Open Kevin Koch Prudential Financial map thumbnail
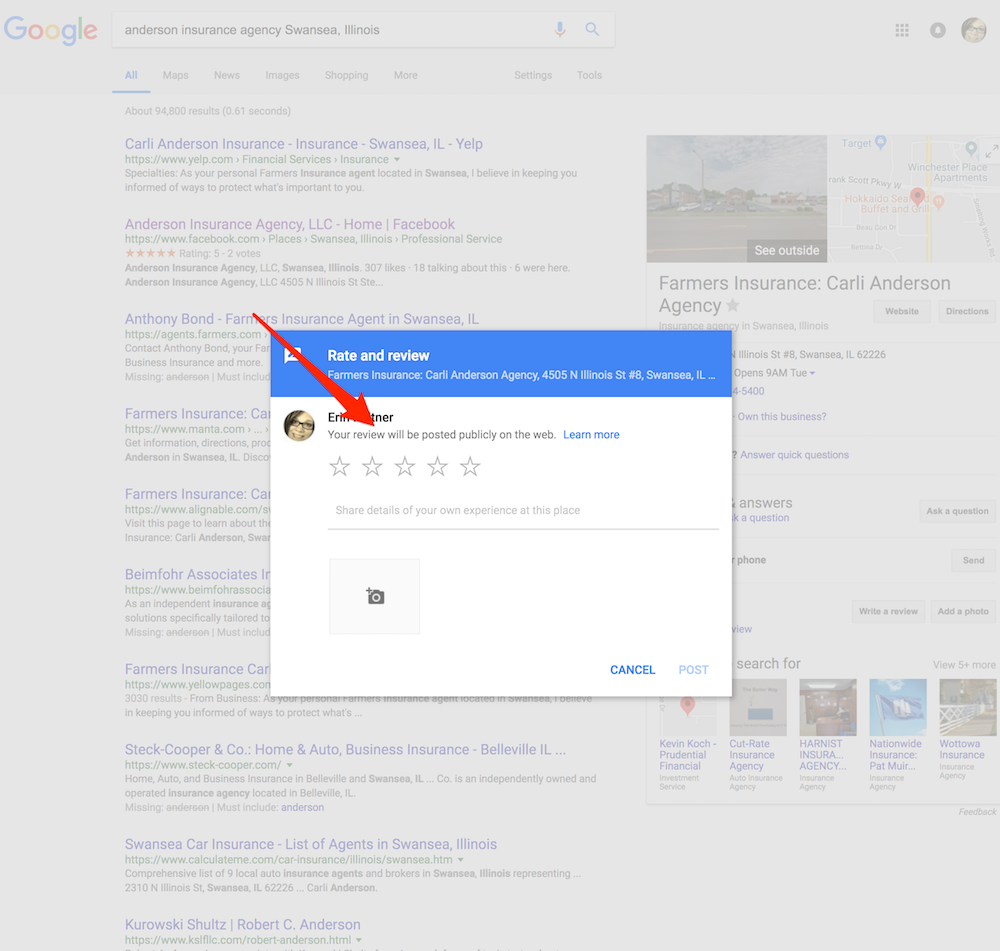Viewport: 1000px width, 951px height. coord(688,716)
